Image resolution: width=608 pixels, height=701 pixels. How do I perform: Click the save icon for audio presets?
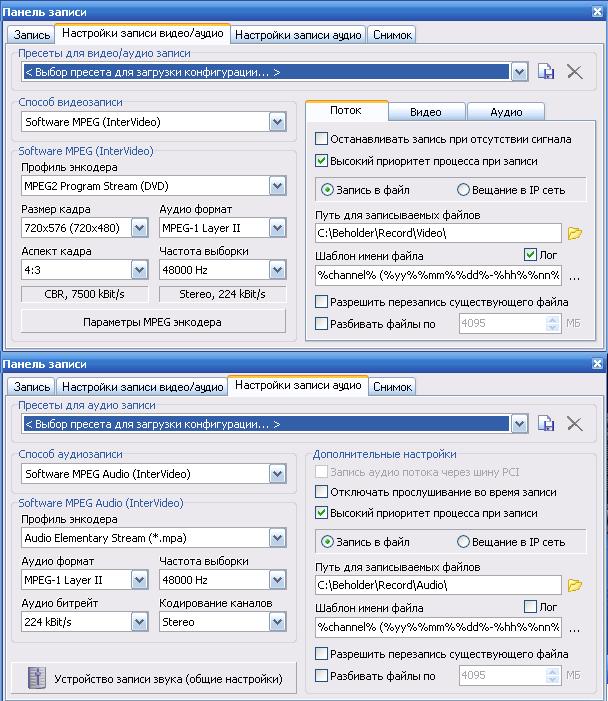(x=546, y=424)
